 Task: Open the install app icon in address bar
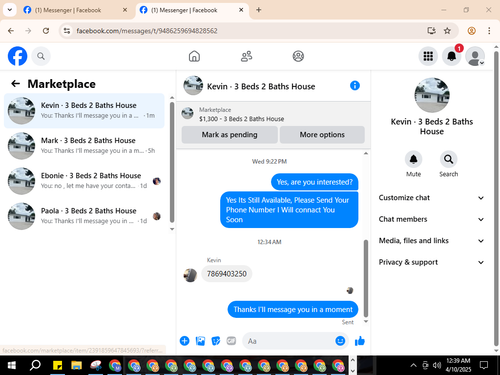(x=431, y=31)
